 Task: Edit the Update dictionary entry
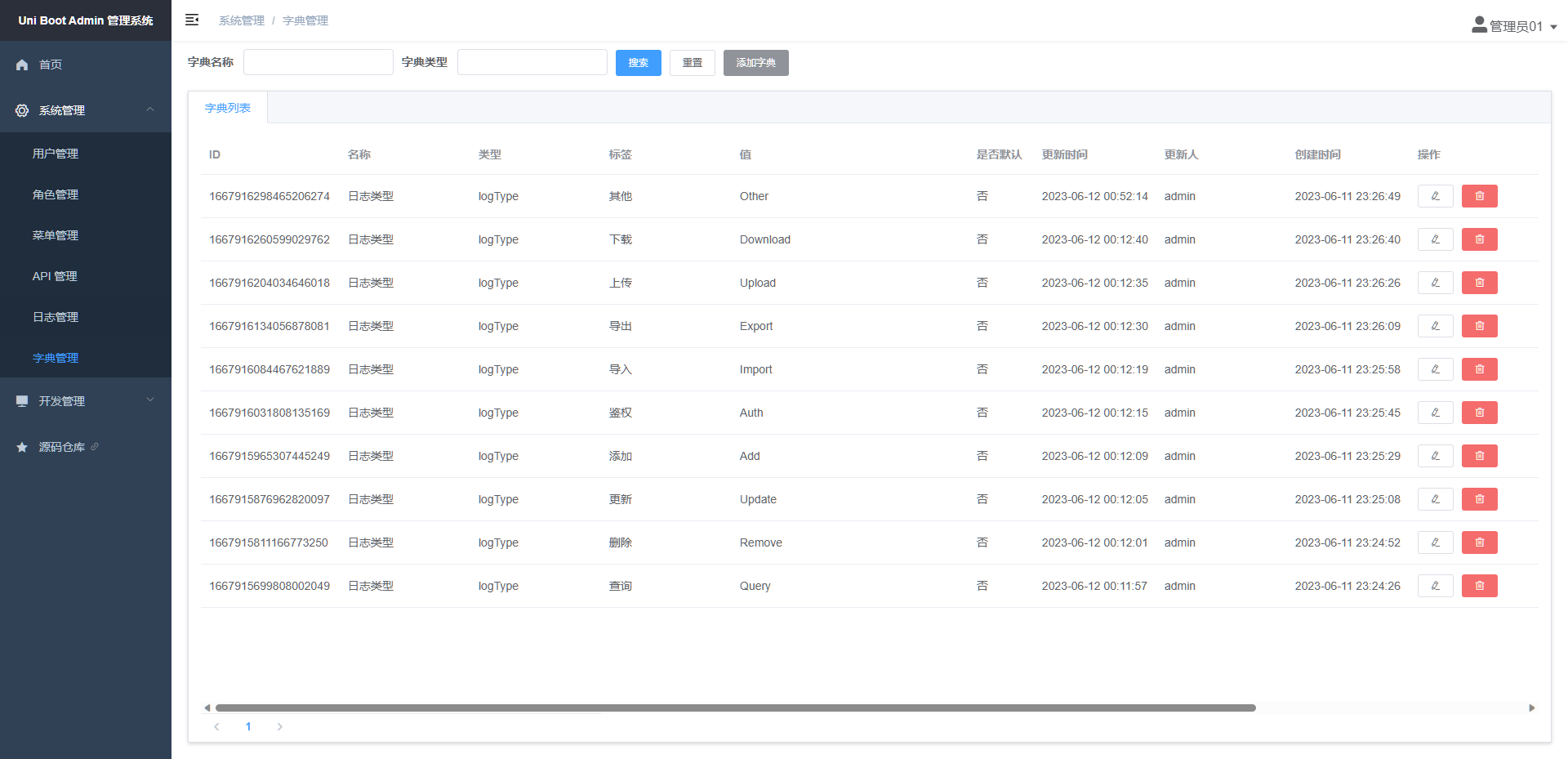[x=1435, y=499]
